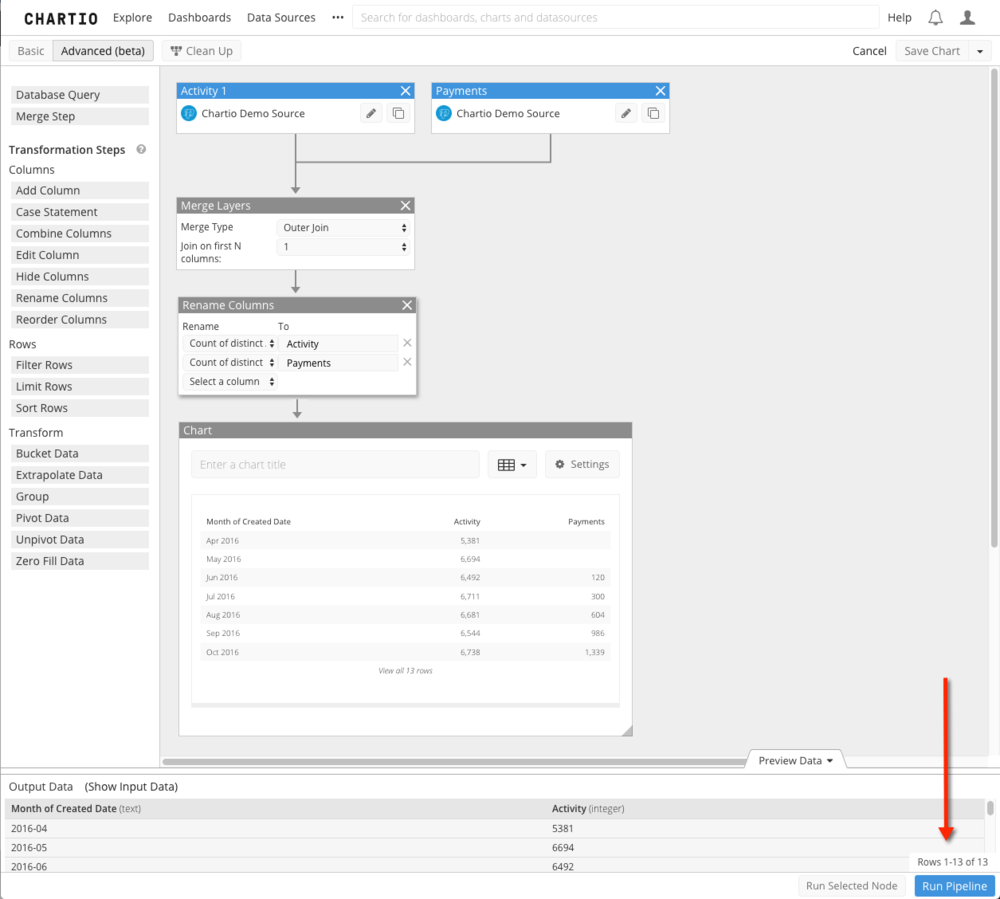Viewport: 1000px width, 899px height.
Task: Click Cancel
Action: [x=869, y=51]
